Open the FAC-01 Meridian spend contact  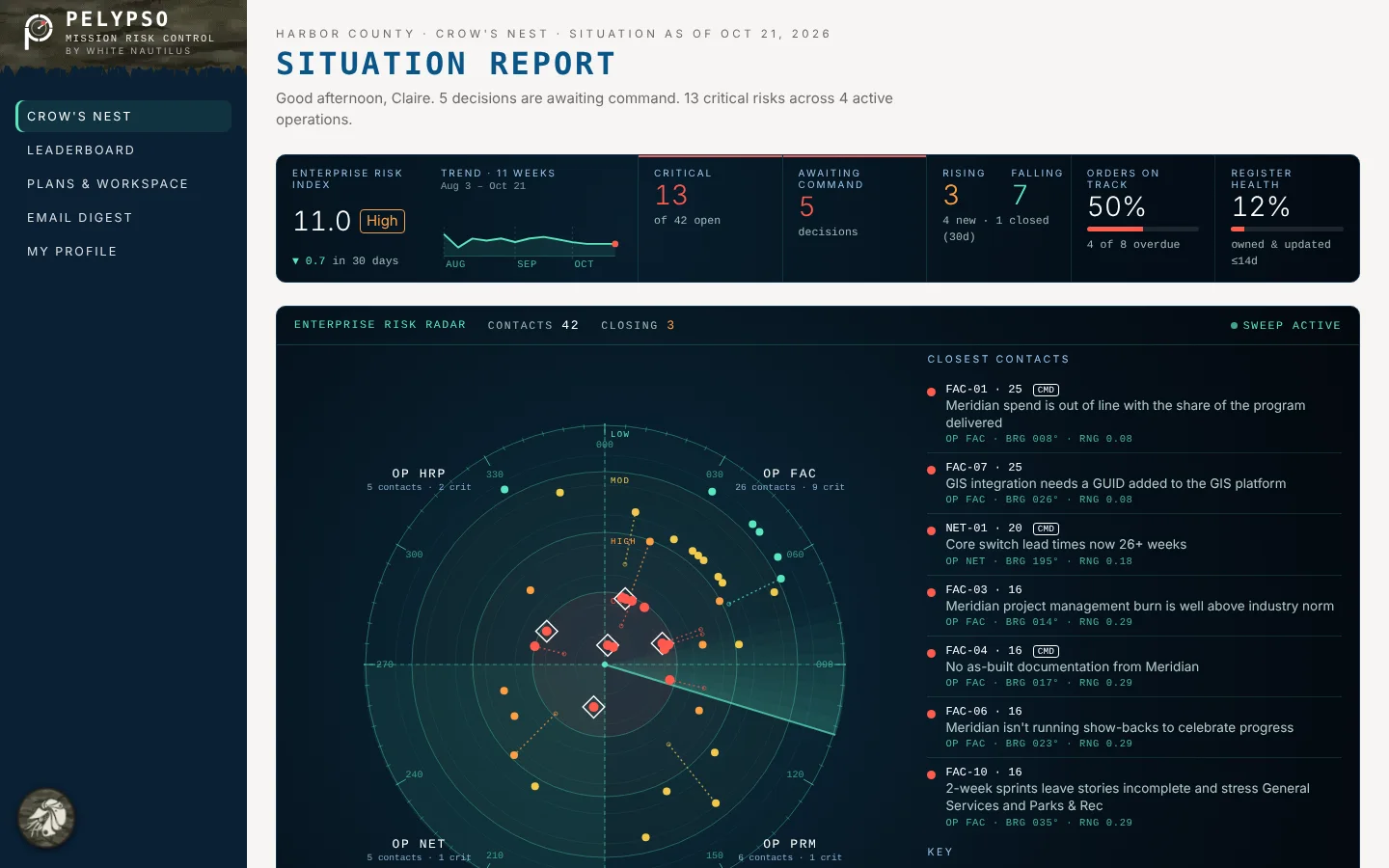click(x=1134, y=414)
